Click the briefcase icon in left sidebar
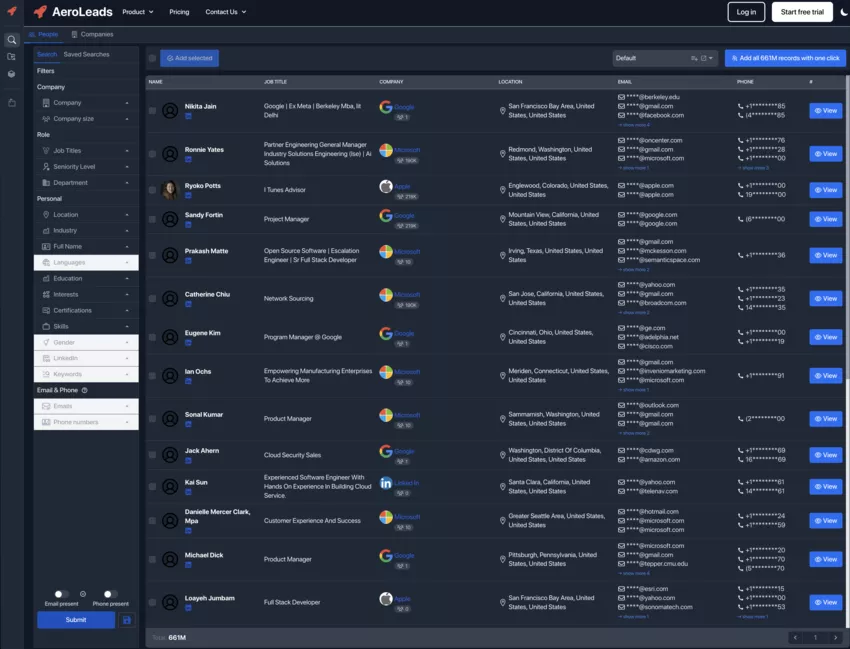The image size is (850, 649). [12, 103]
